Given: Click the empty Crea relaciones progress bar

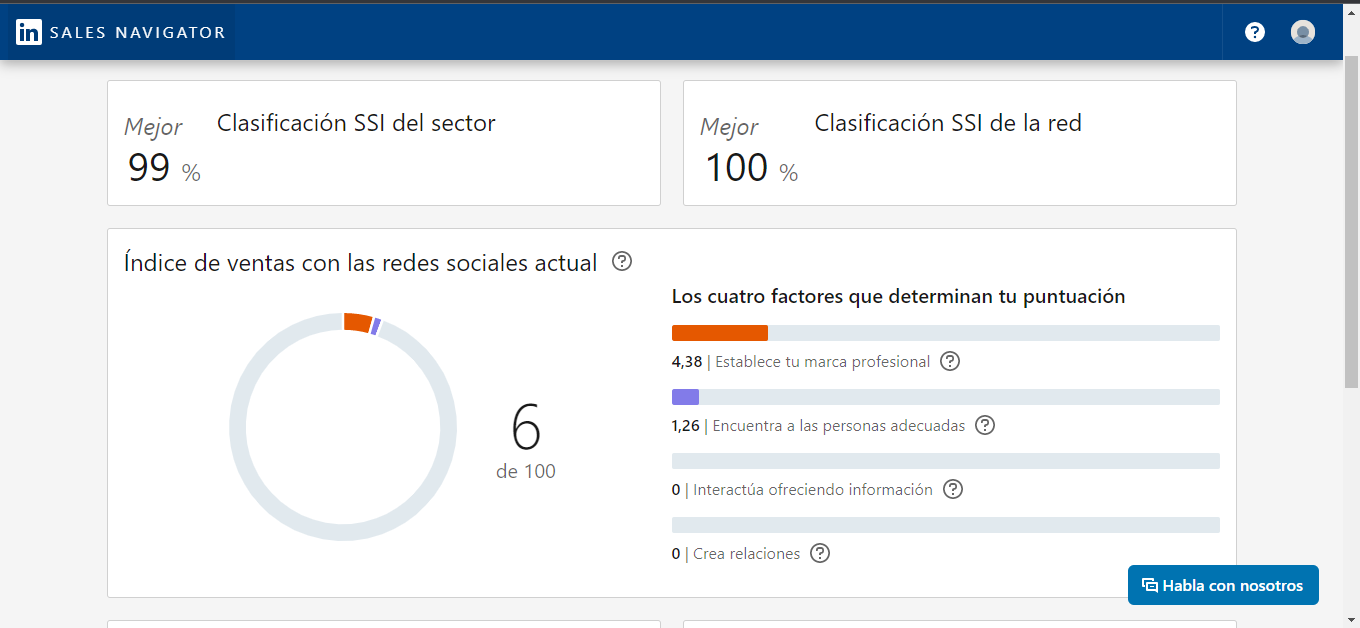Looking at the screenshot, I should [946, 525].
